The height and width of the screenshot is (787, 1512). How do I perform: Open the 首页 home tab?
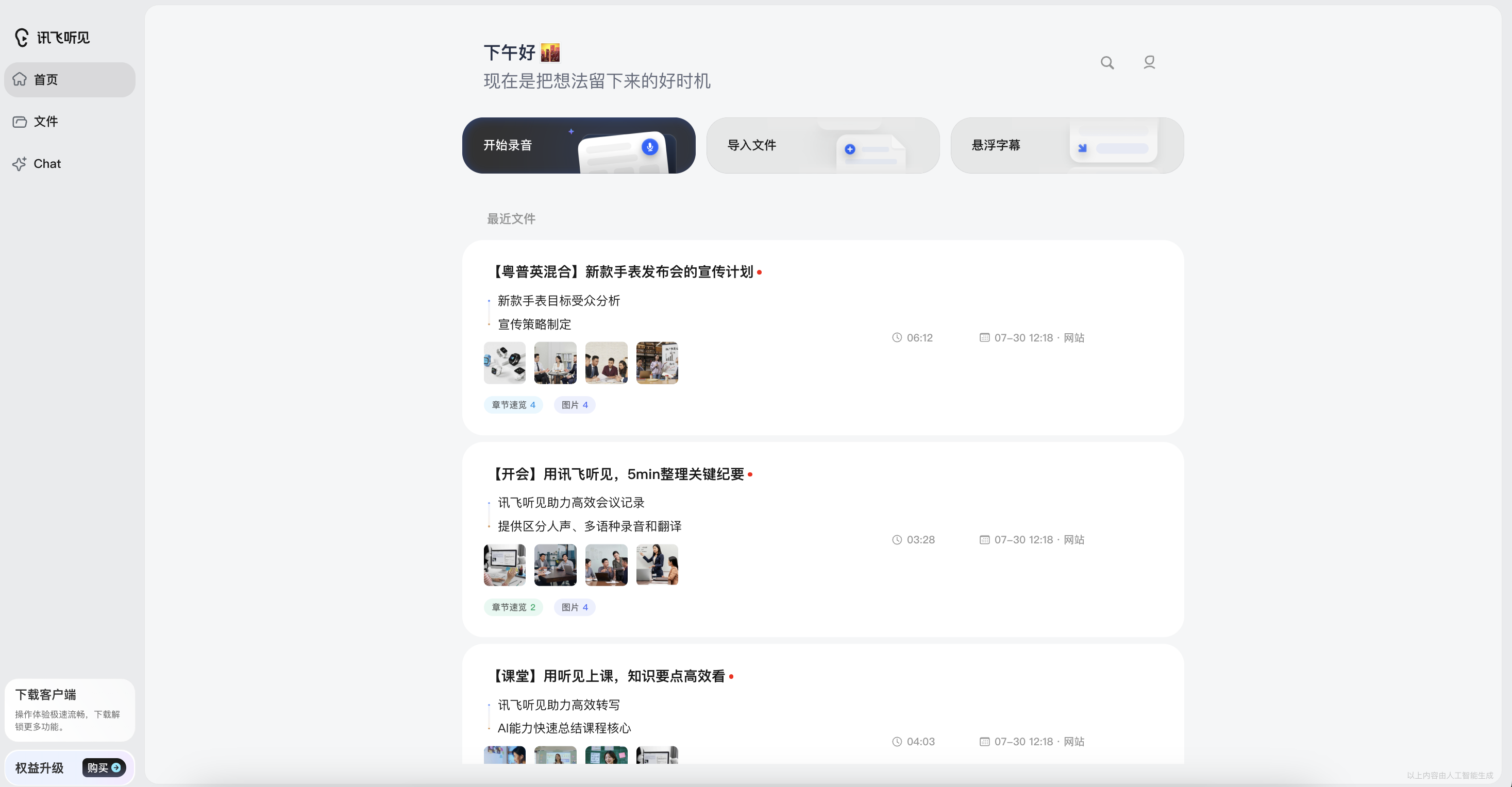70,80
